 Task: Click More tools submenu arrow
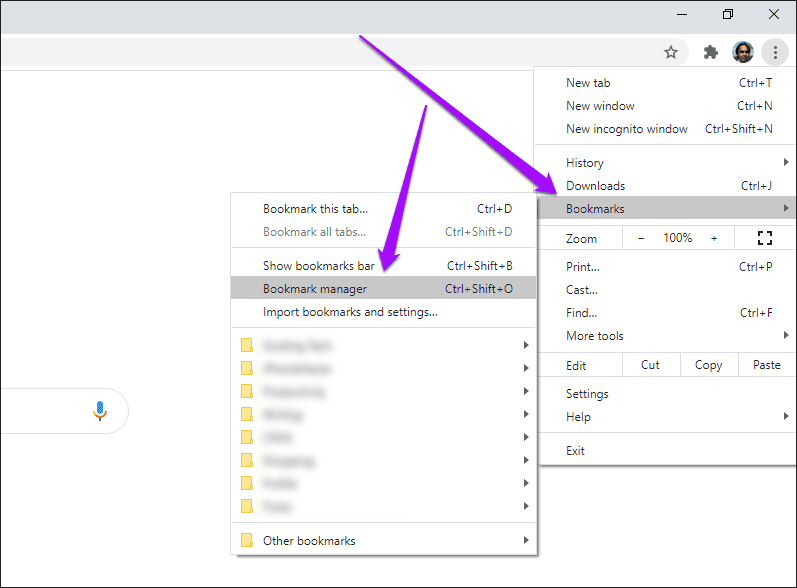coord(786,335)
